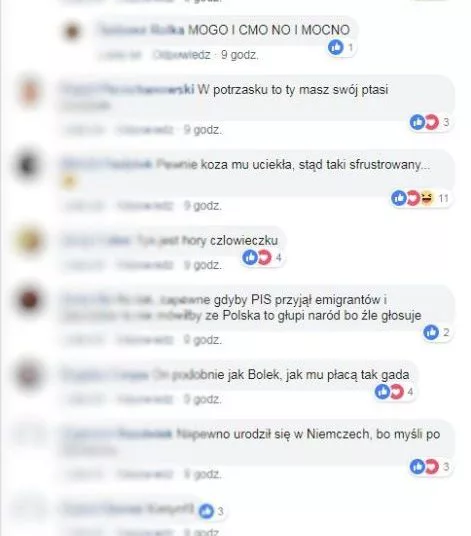This screenshot has width=471, height=536.
Task: Open avatar of 'W potrzasku' commenter
Action: (x=29, y=92)
